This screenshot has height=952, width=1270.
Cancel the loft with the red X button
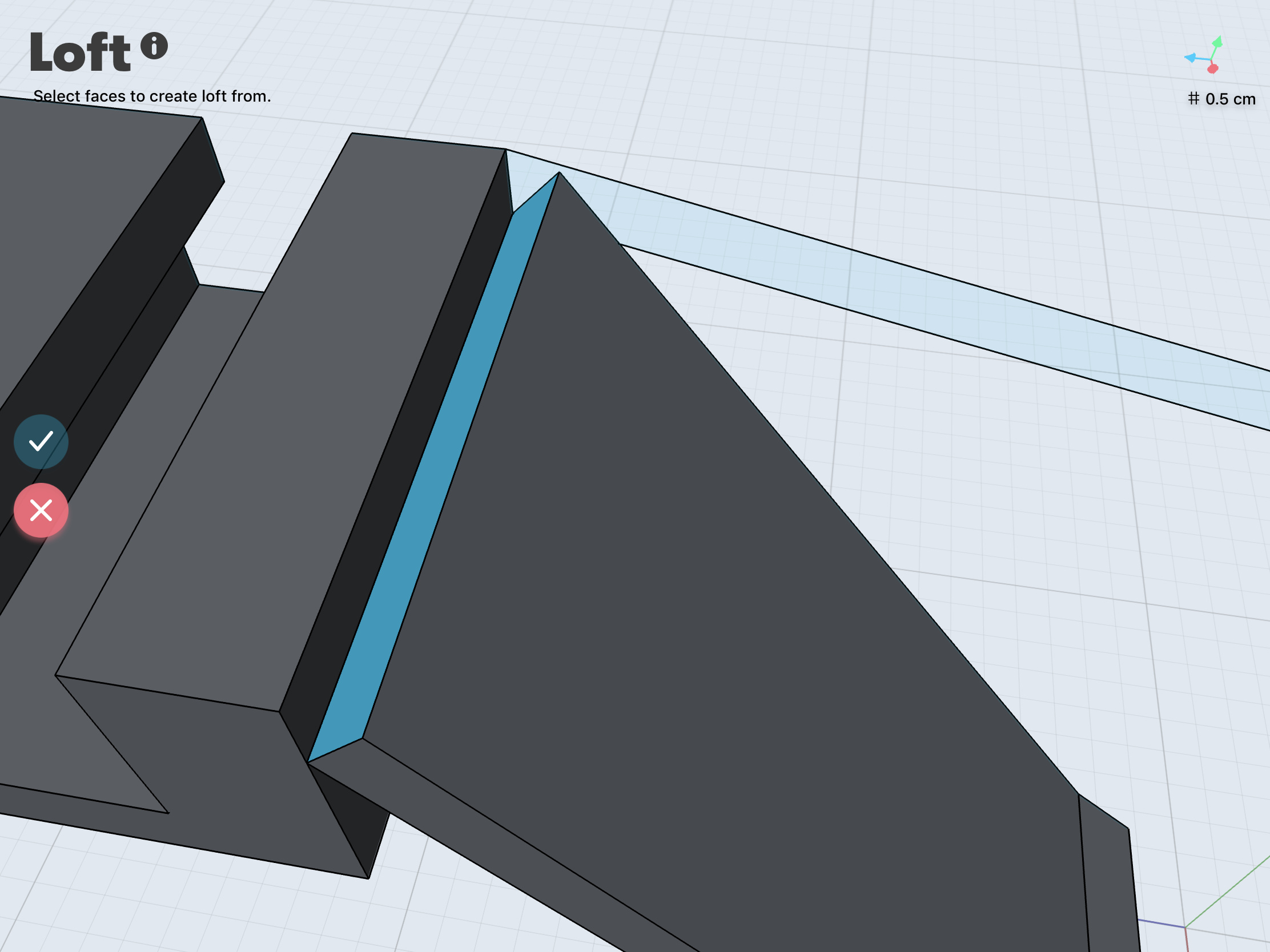[x=41, y=510]
